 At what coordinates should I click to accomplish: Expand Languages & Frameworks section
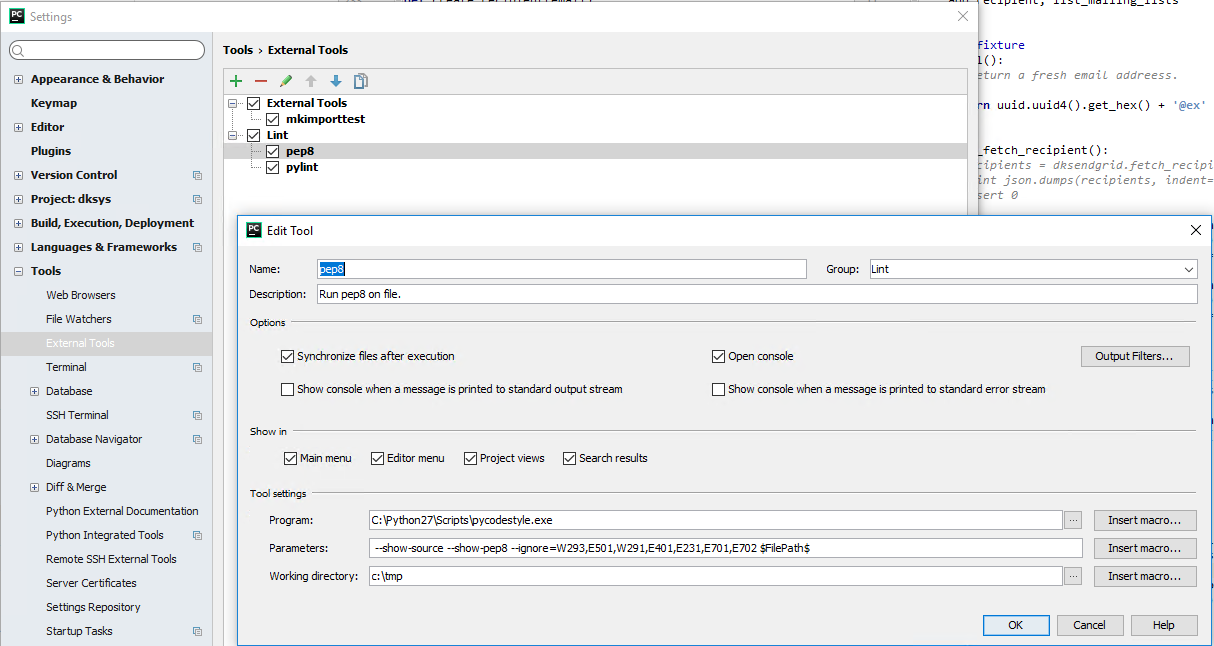[18, 247]
